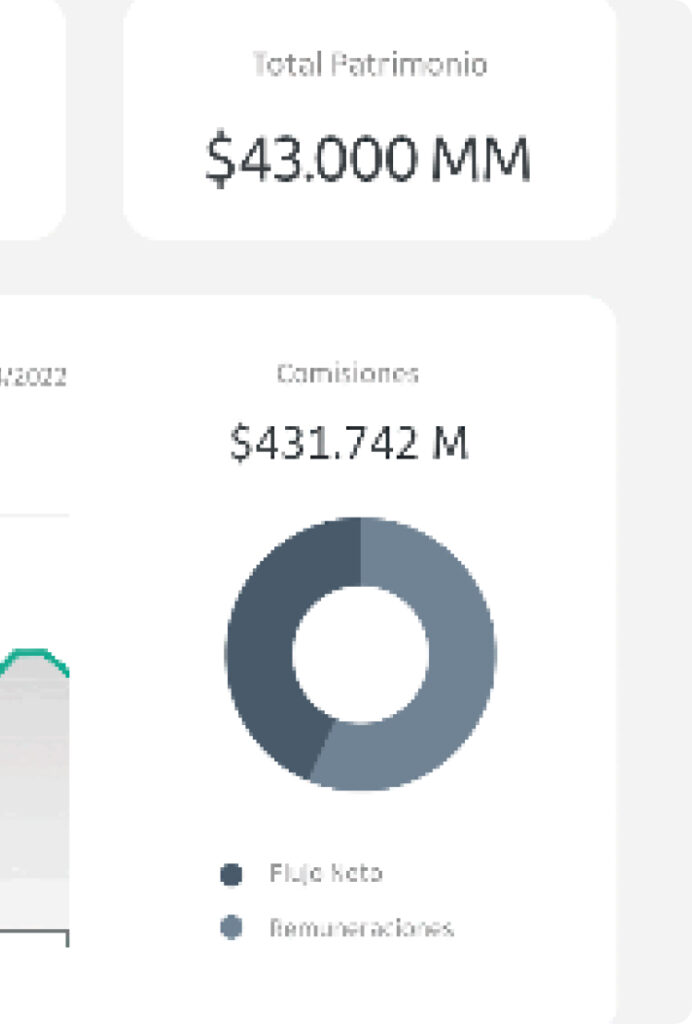Click the white center of the donut chart
692x1024 pixels.
point(360,654)
